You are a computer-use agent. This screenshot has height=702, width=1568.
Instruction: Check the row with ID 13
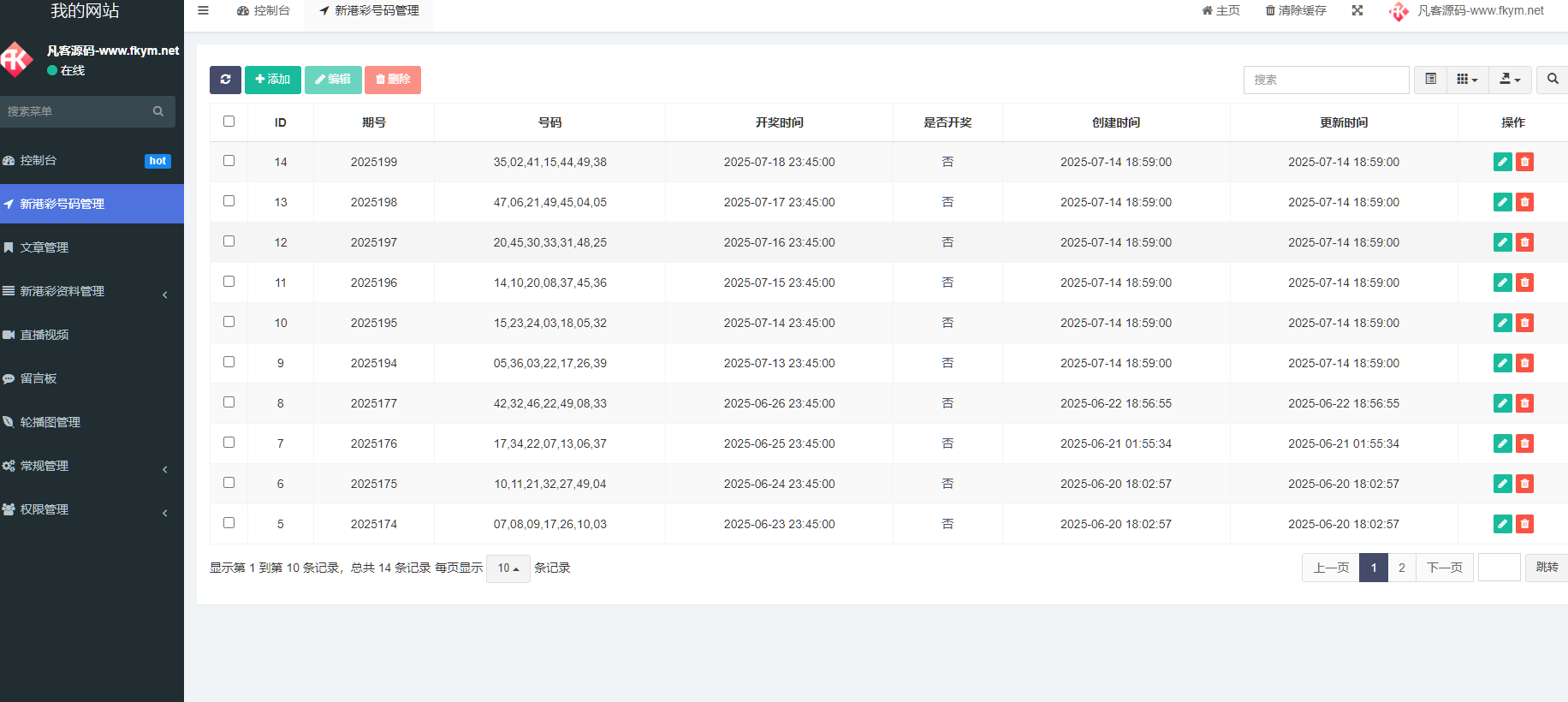tap(229, 201)
